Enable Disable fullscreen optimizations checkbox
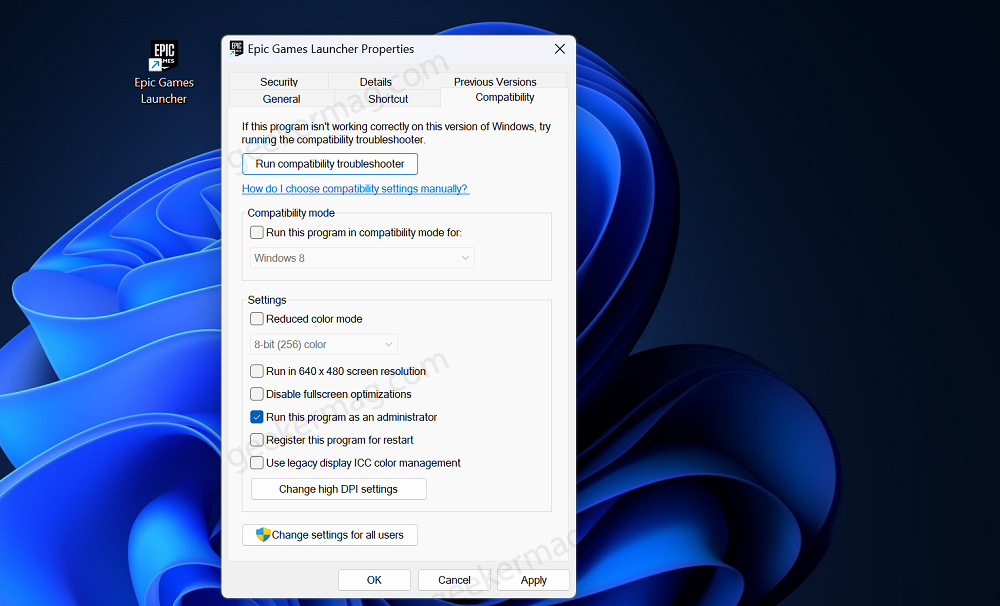This screenshot has height=606, width=1000. (x=257, y=394)
